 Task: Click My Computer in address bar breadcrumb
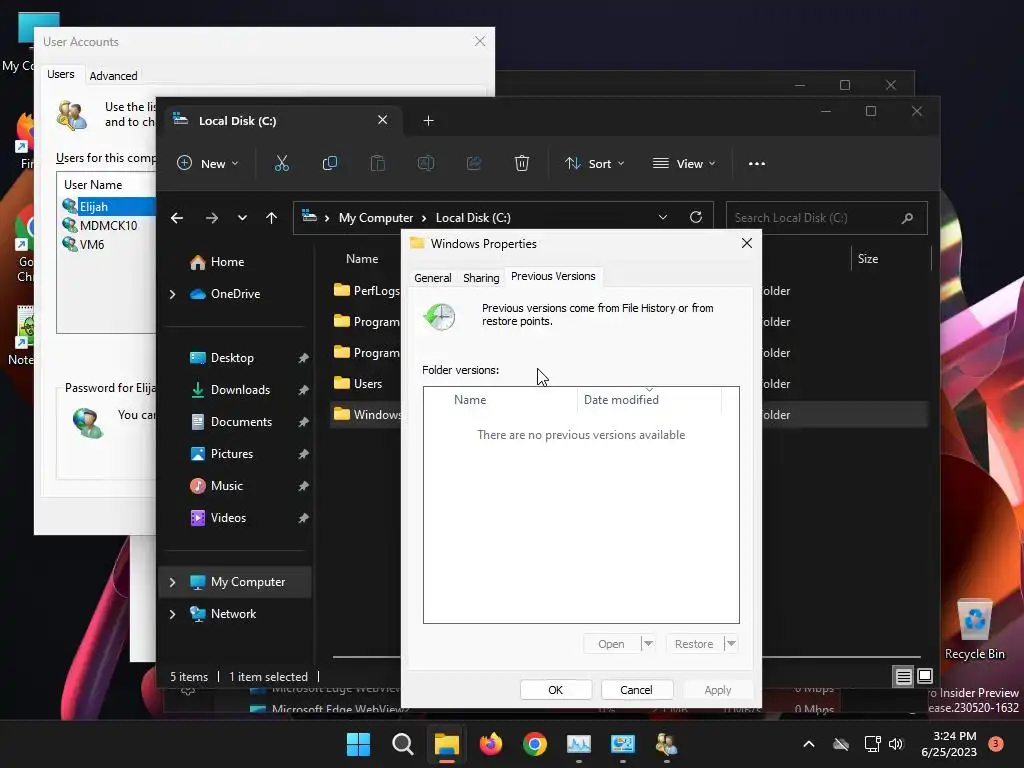point(376,217)
